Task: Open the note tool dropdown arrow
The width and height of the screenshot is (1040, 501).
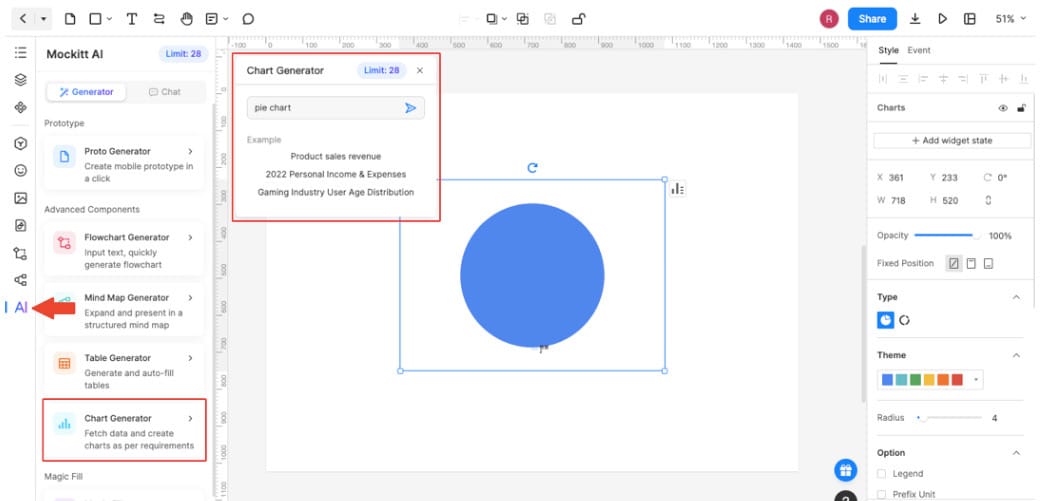Action: click(226, 19)
